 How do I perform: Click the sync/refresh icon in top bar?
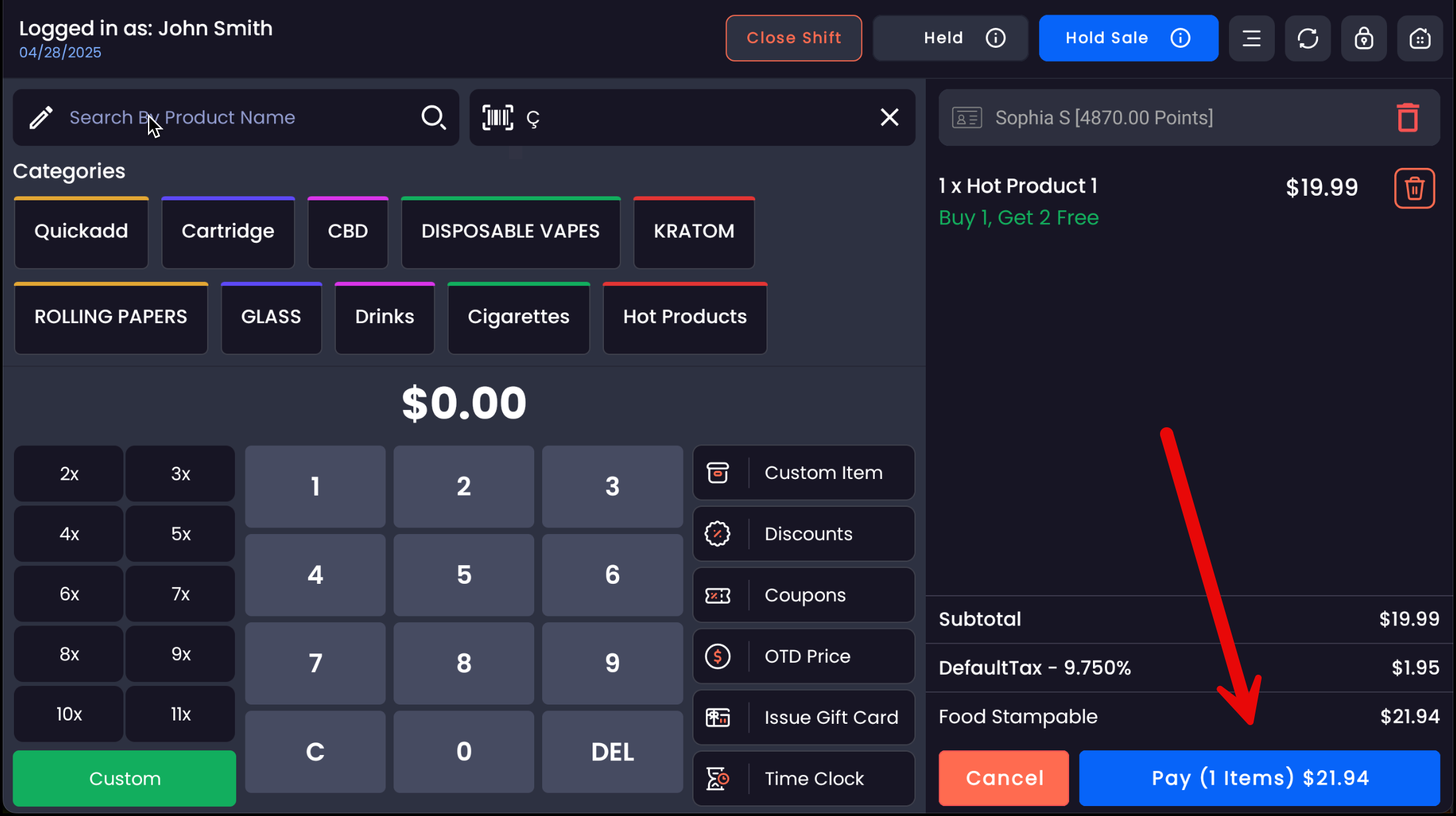click(x=1307, y=38)
